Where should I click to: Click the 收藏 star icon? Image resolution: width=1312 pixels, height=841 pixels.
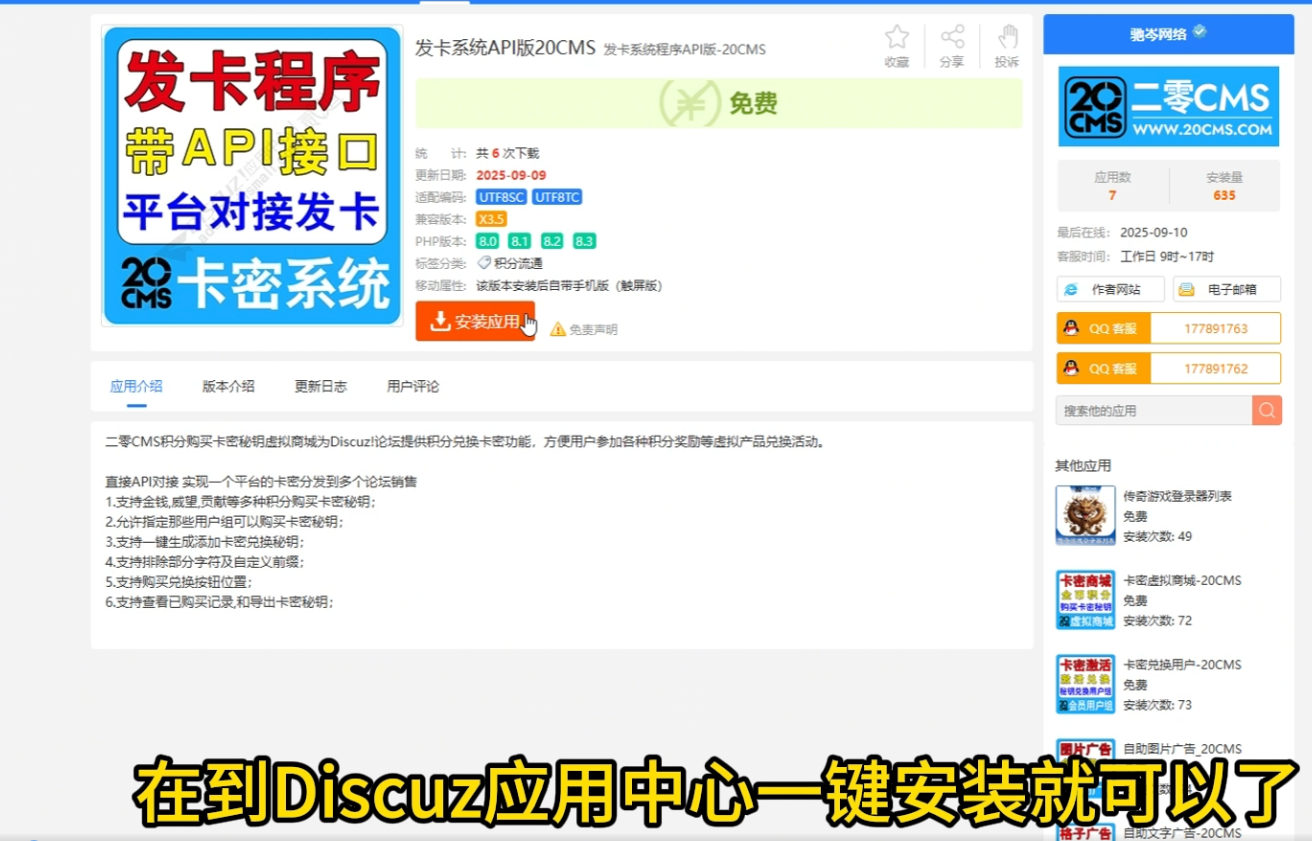[x=897, y=38]
